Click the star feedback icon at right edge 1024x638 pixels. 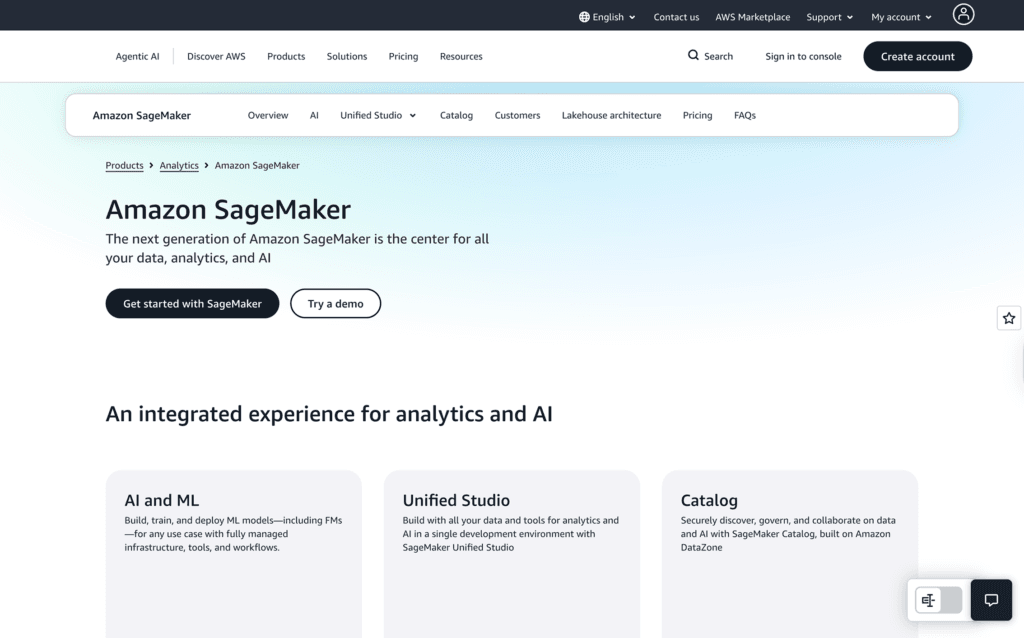pos(1009,318)
